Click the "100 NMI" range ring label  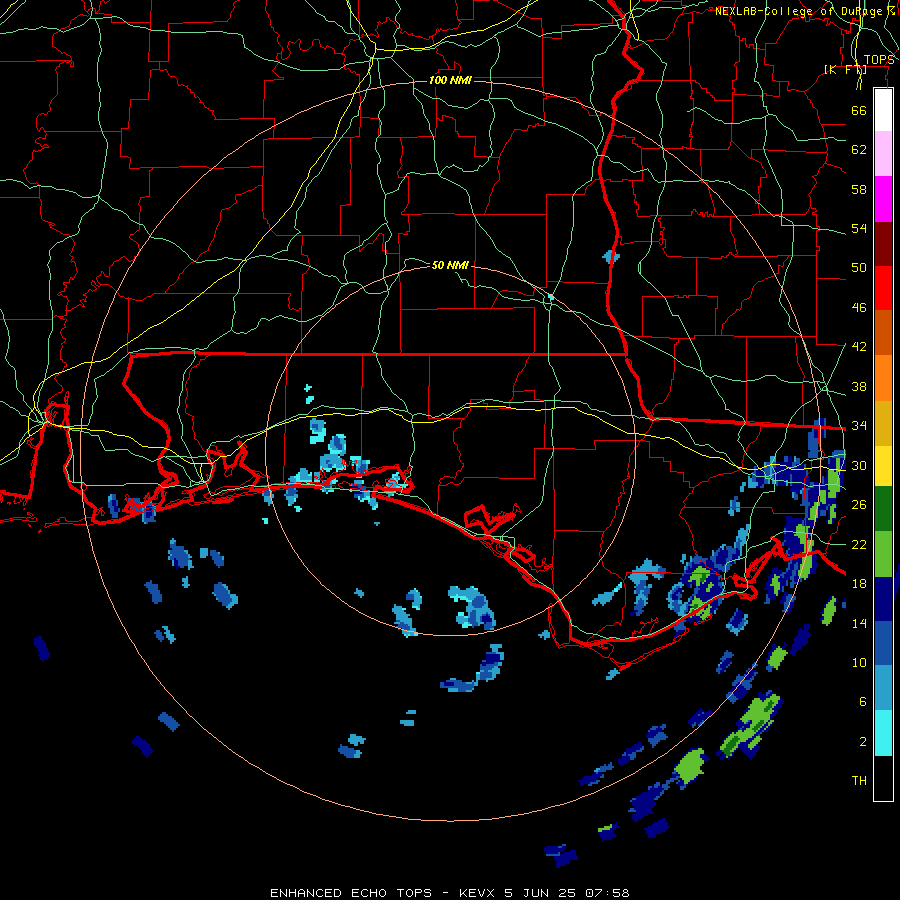pos(450,80)
